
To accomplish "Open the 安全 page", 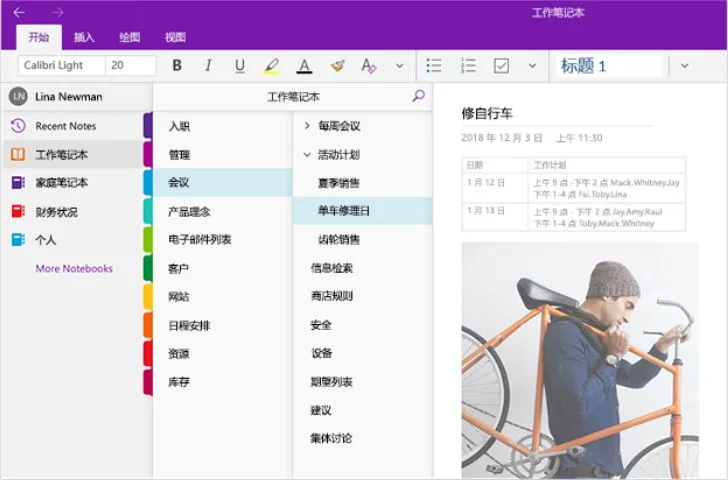I will pyautogui.click(x=363, y=325).
